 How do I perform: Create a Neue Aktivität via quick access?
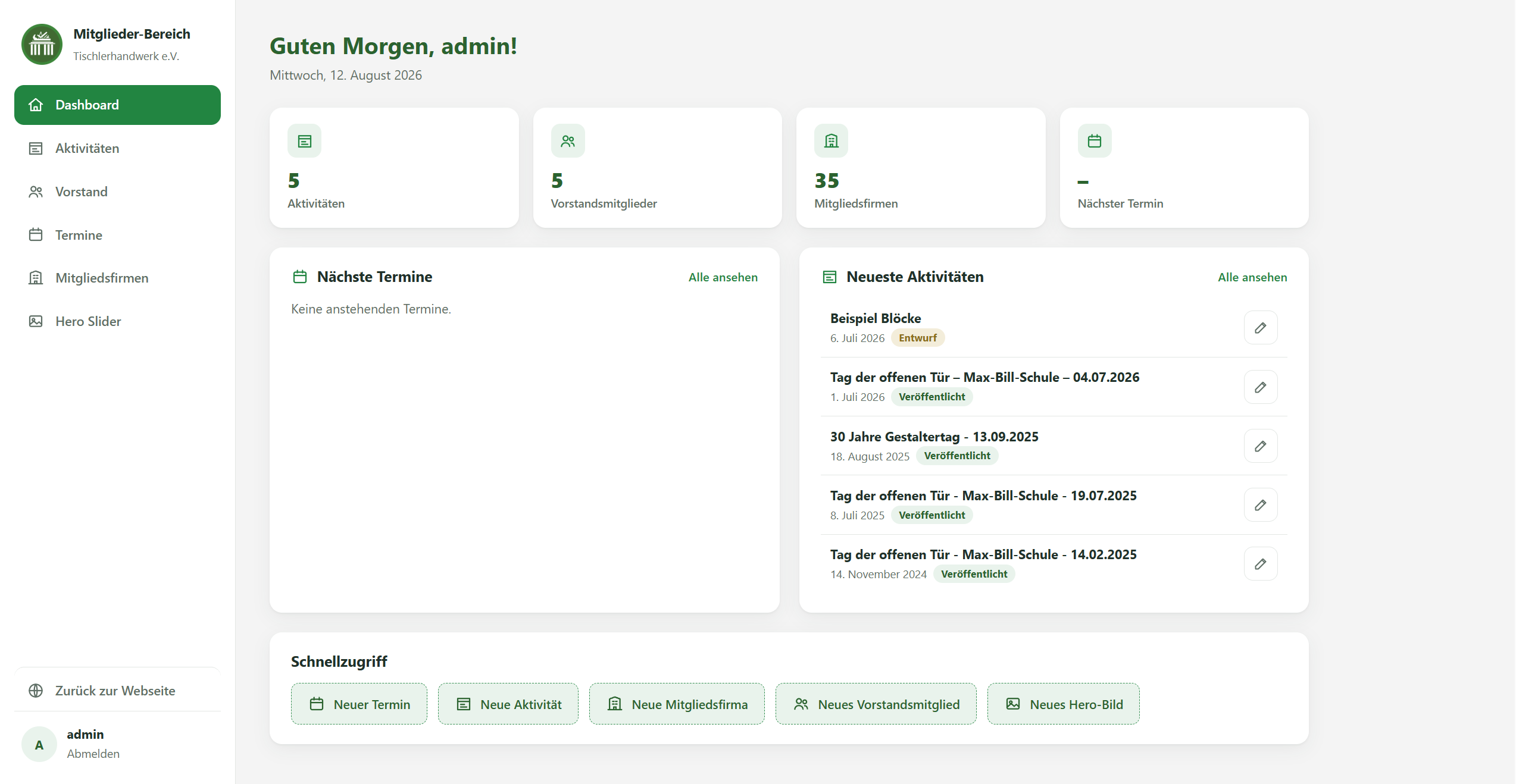[x=508, y=704]
